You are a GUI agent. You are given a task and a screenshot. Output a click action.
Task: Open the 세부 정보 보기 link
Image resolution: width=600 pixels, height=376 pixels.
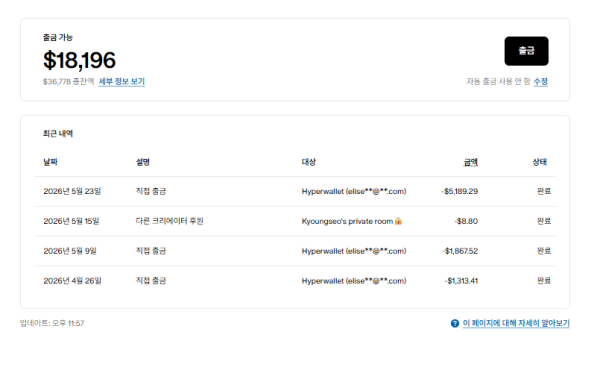point(122,81)
